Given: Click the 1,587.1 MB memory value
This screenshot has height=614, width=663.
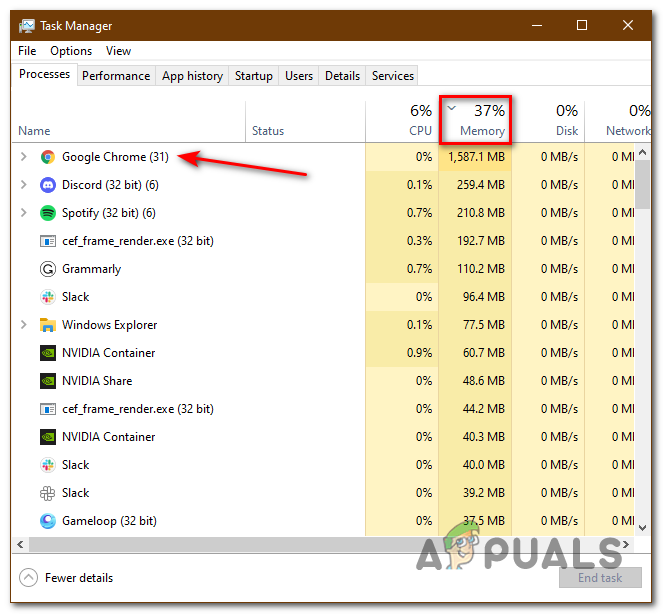Looking at the screenshot, I should point(477,157).
